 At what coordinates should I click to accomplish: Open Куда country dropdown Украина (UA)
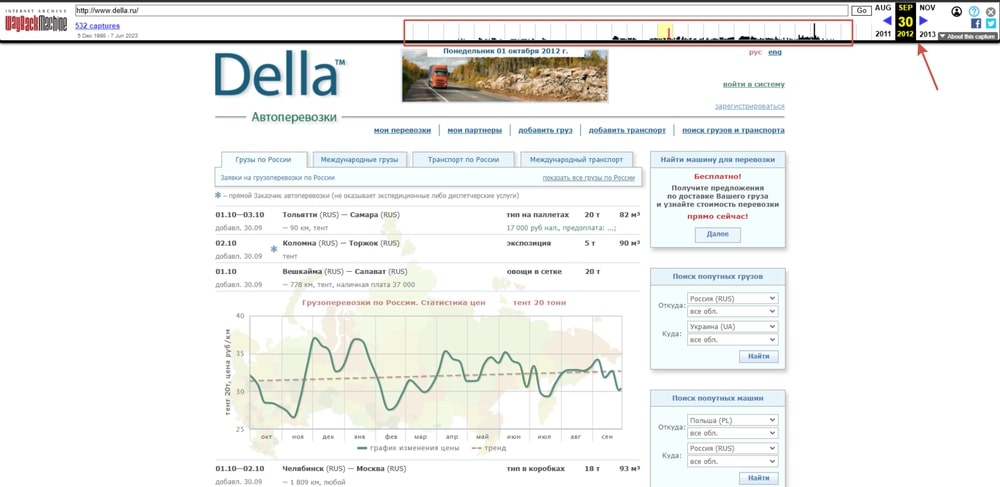coord(733,326)
